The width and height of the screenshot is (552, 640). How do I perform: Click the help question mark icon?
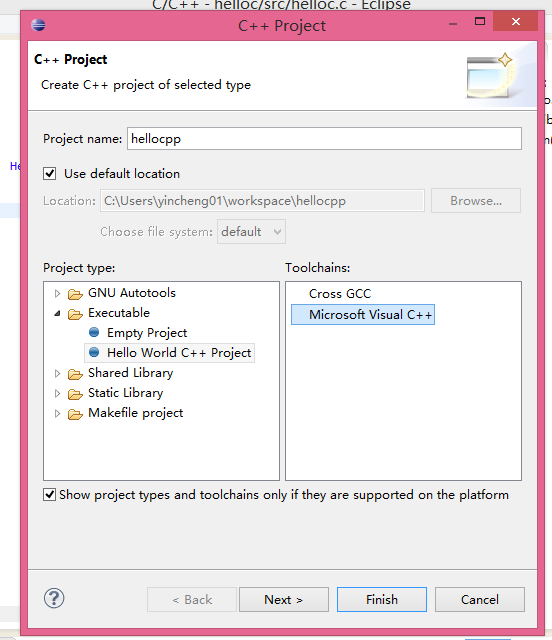pyautogui.click(x=54, y=598)
